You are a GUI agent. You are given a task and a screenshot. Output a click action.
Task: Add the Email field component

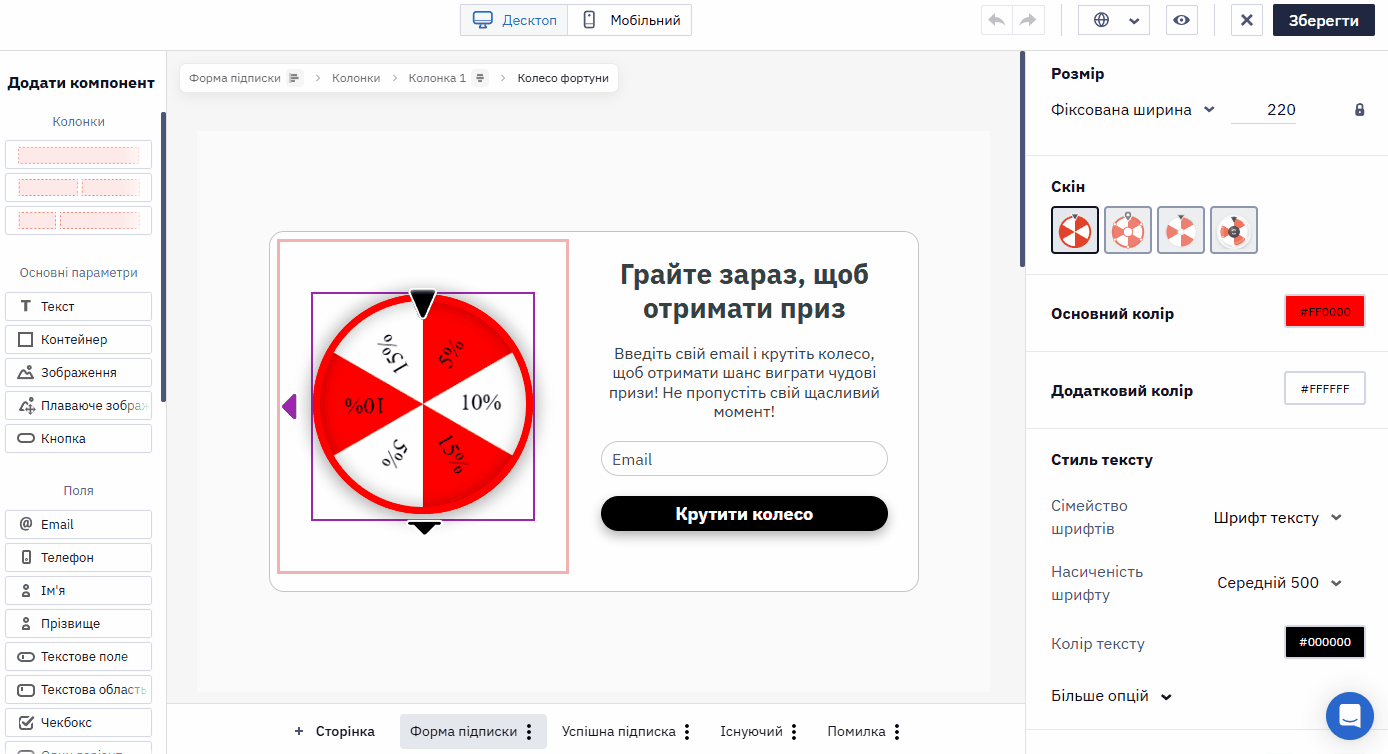point(79,524)
